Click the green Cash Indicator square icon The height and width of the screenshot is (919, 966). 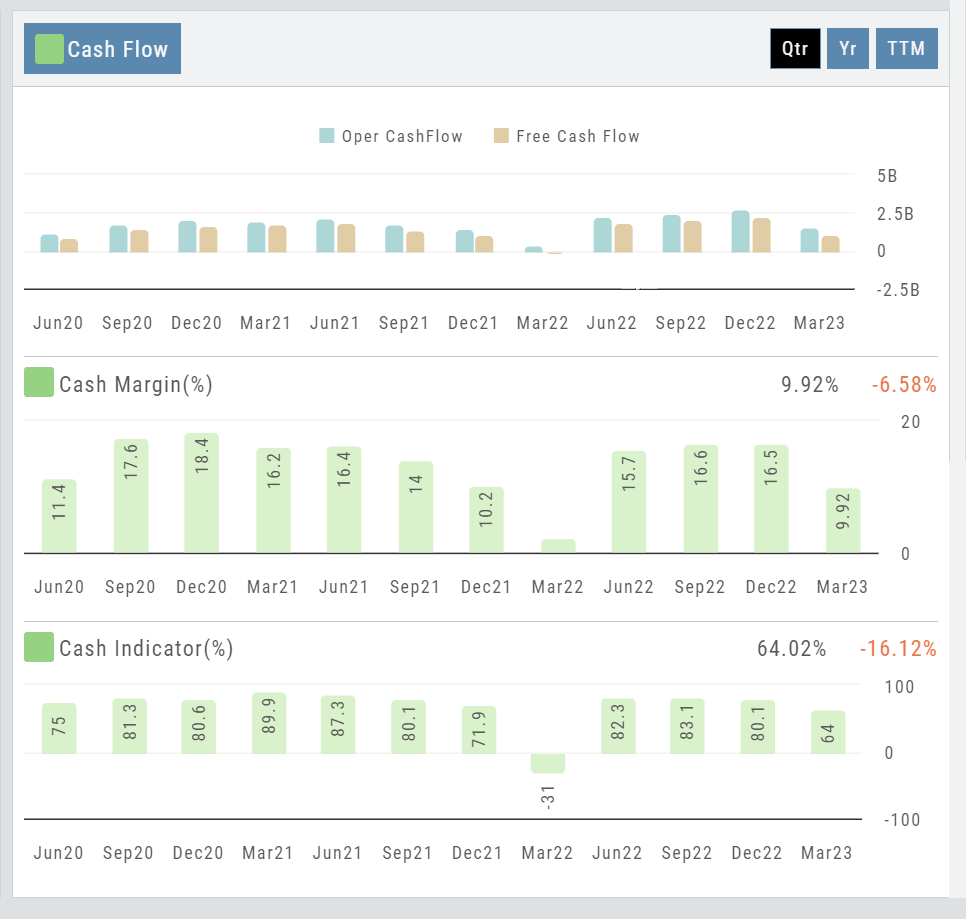pos(39,647)
